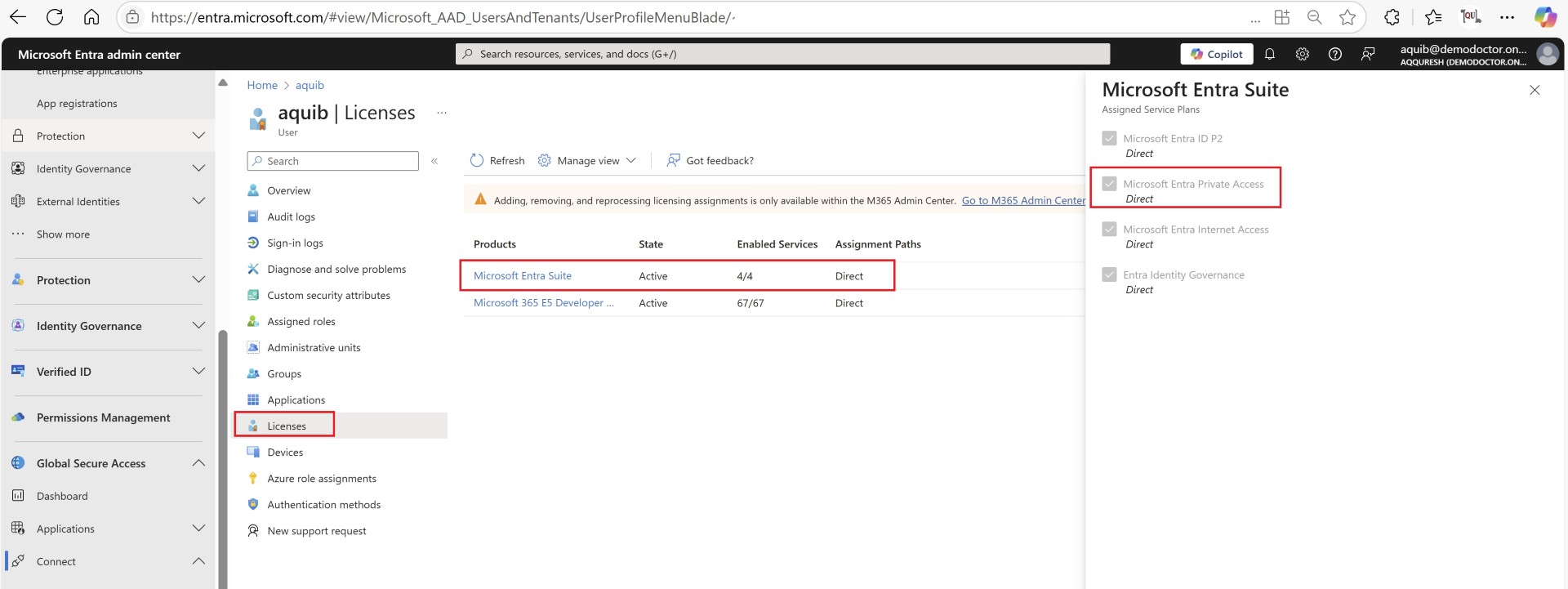
Task: Click the Administrative units icon
Action: 253,347
